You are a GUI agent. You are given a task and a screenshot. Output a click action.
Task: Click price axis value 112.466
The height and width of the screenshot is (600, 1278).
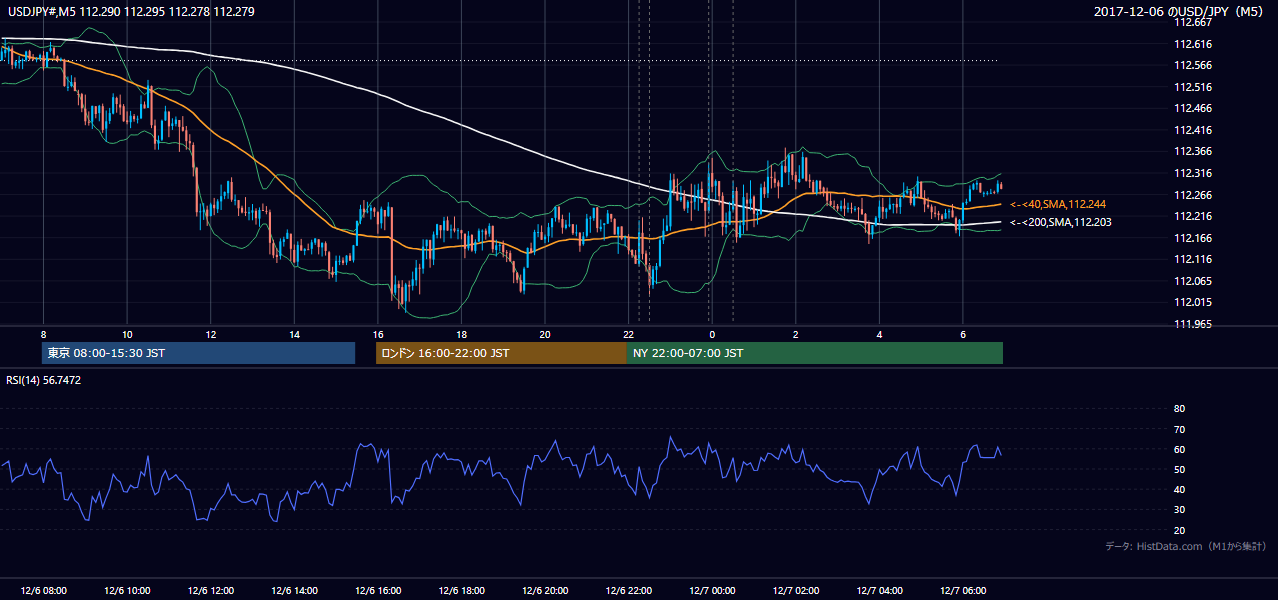click(x=1193, y=109)
